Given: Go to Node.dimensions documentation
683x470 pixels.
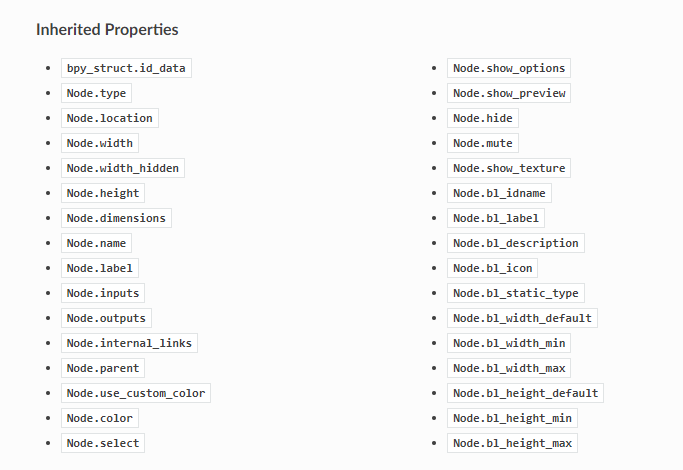Looking at the screenshot, I should click(x=116, y=218).
